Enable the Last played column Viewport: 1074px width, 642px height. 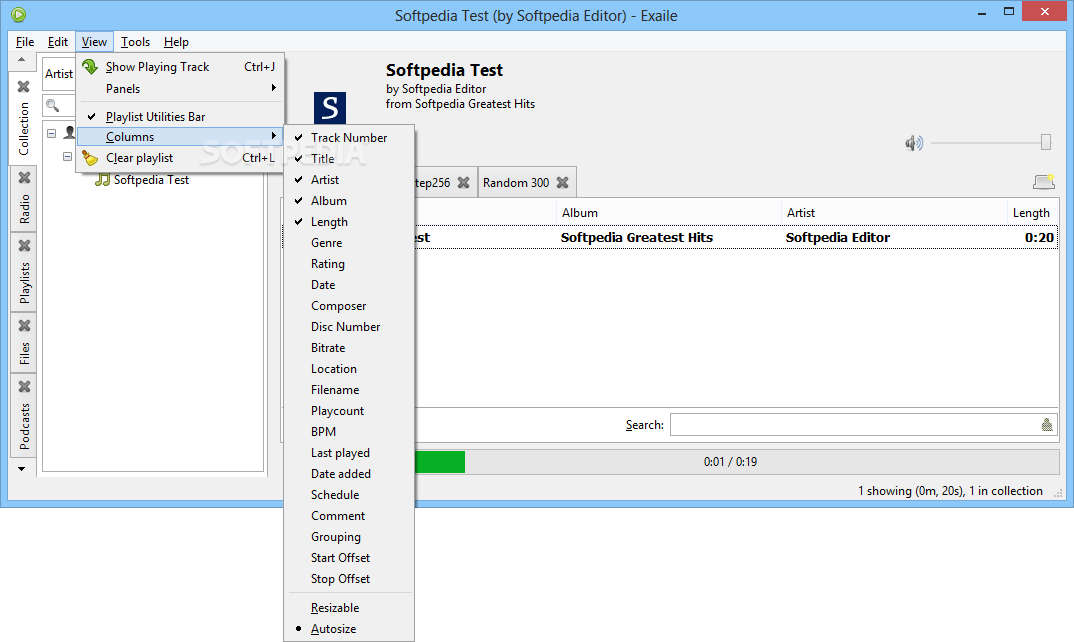349,453
